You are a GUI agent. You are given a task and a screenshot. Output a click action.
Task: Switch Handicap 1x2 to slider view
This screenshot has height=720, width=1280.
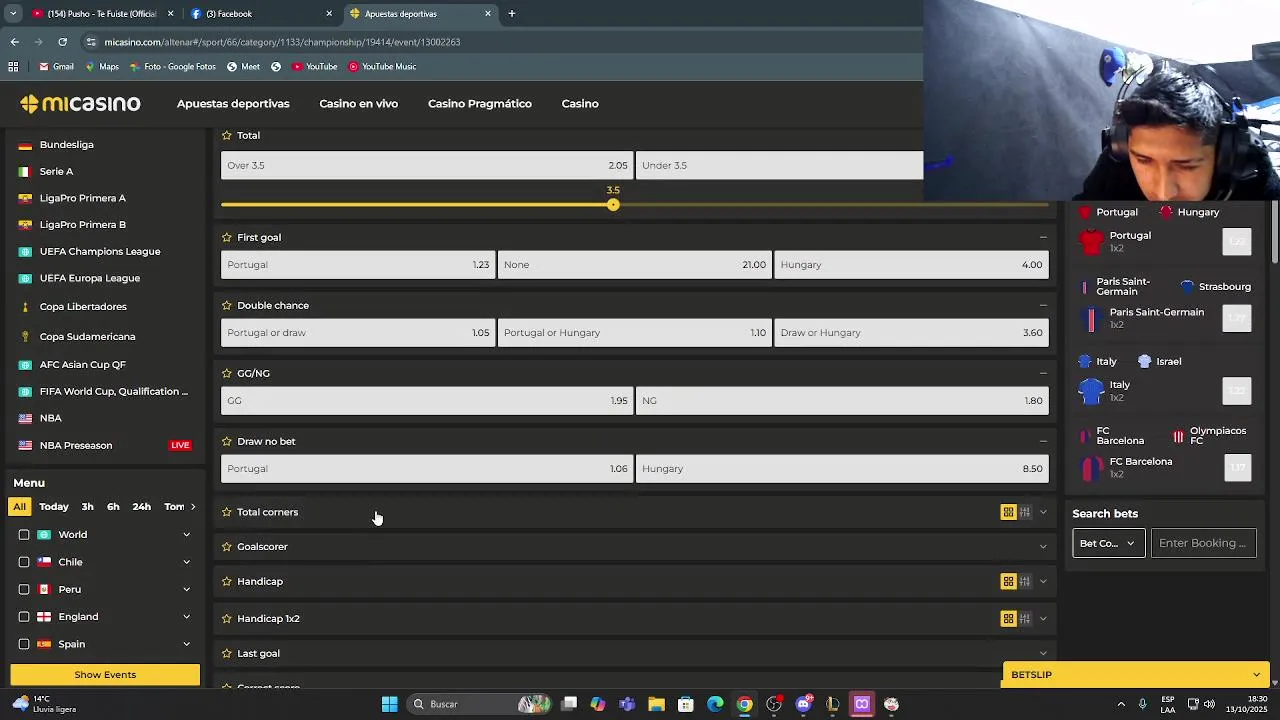click(x=1024, y=618)
